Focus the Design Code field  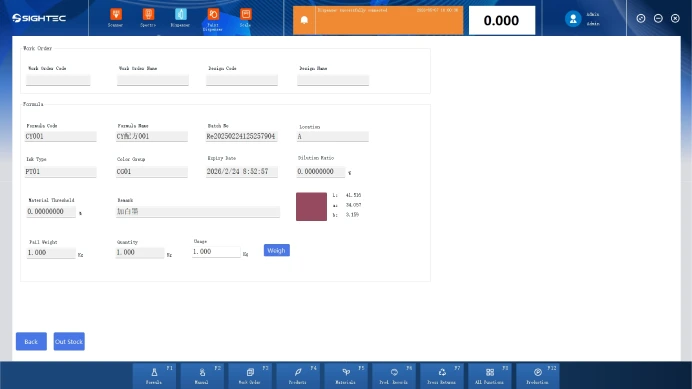coord(242,80)
